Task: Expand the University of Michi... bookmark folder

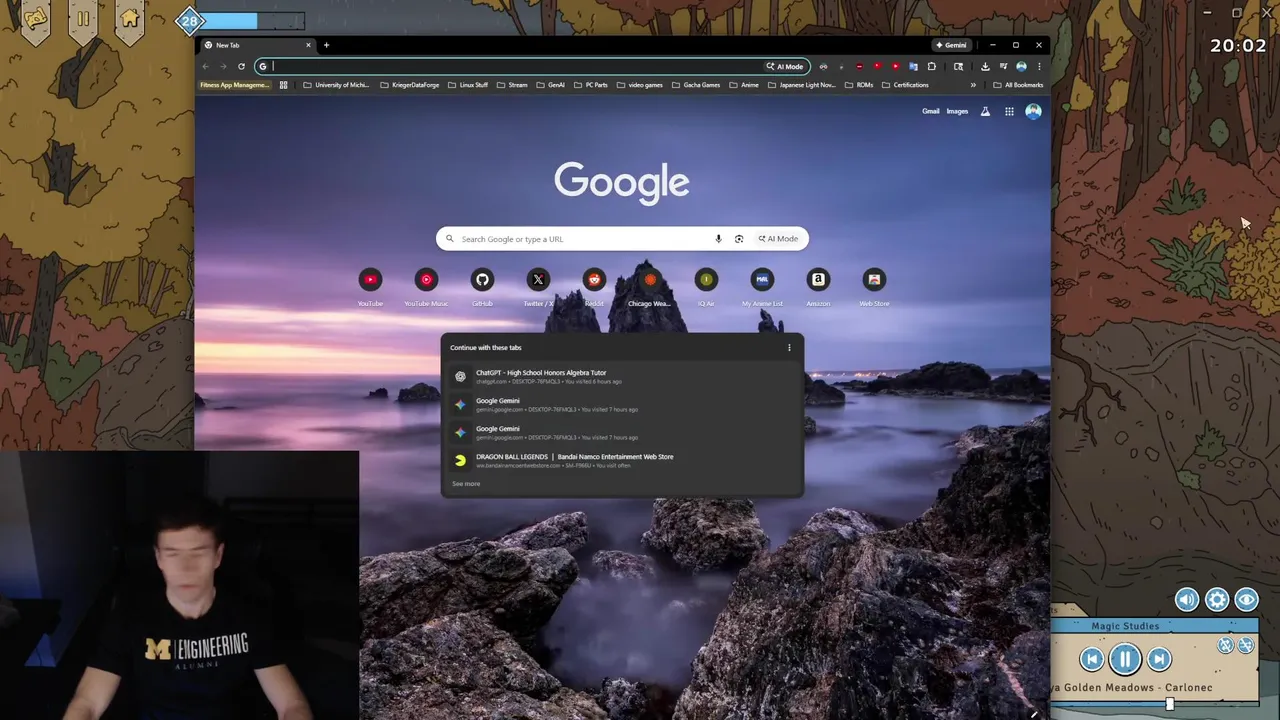Action: [336, 85]
